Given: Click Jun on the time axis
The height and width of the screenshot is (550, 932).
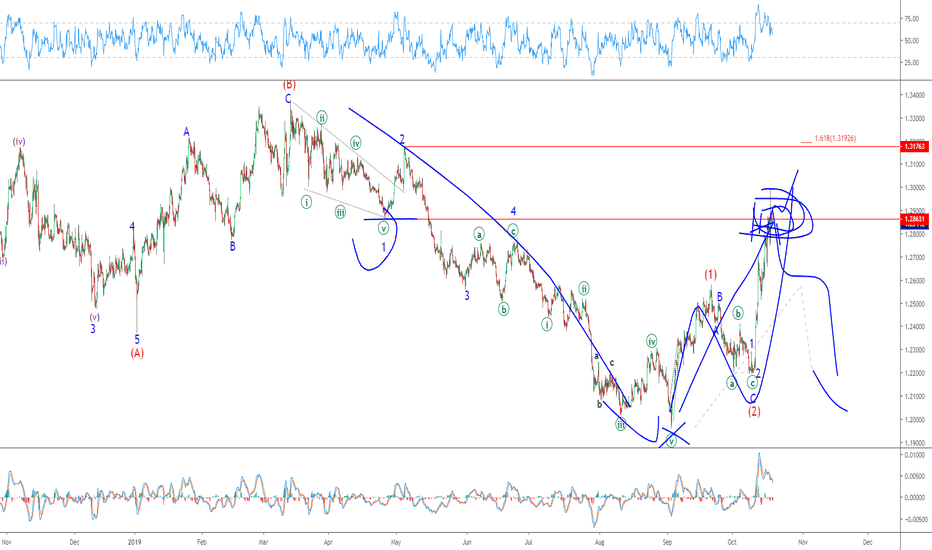Looking at the screenshot, I should coord(467,542).
